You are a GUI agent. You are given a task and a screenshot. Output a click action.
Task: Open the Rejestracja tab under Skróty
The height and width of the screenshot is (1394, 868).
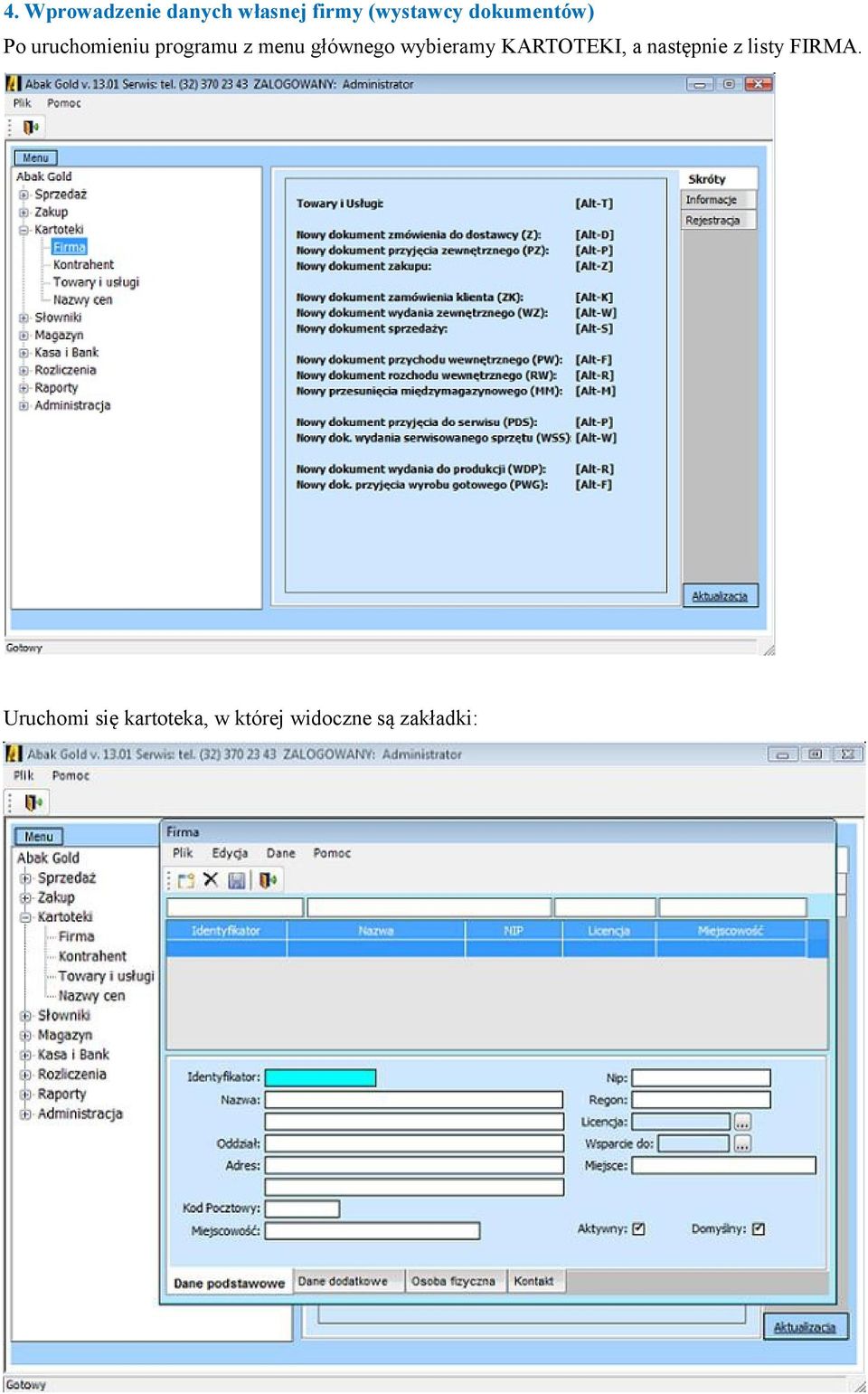[x=718, y=221]
